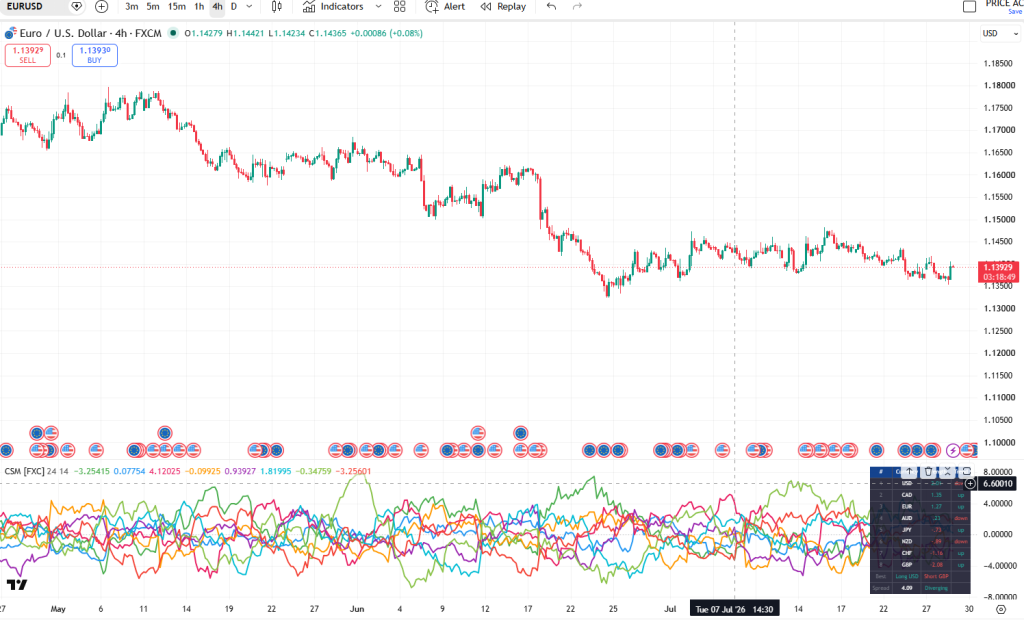Click the Euro/US flag symbol icon in the legend
This screenshot has height=620, width=1024.
(x=10, y=33)
